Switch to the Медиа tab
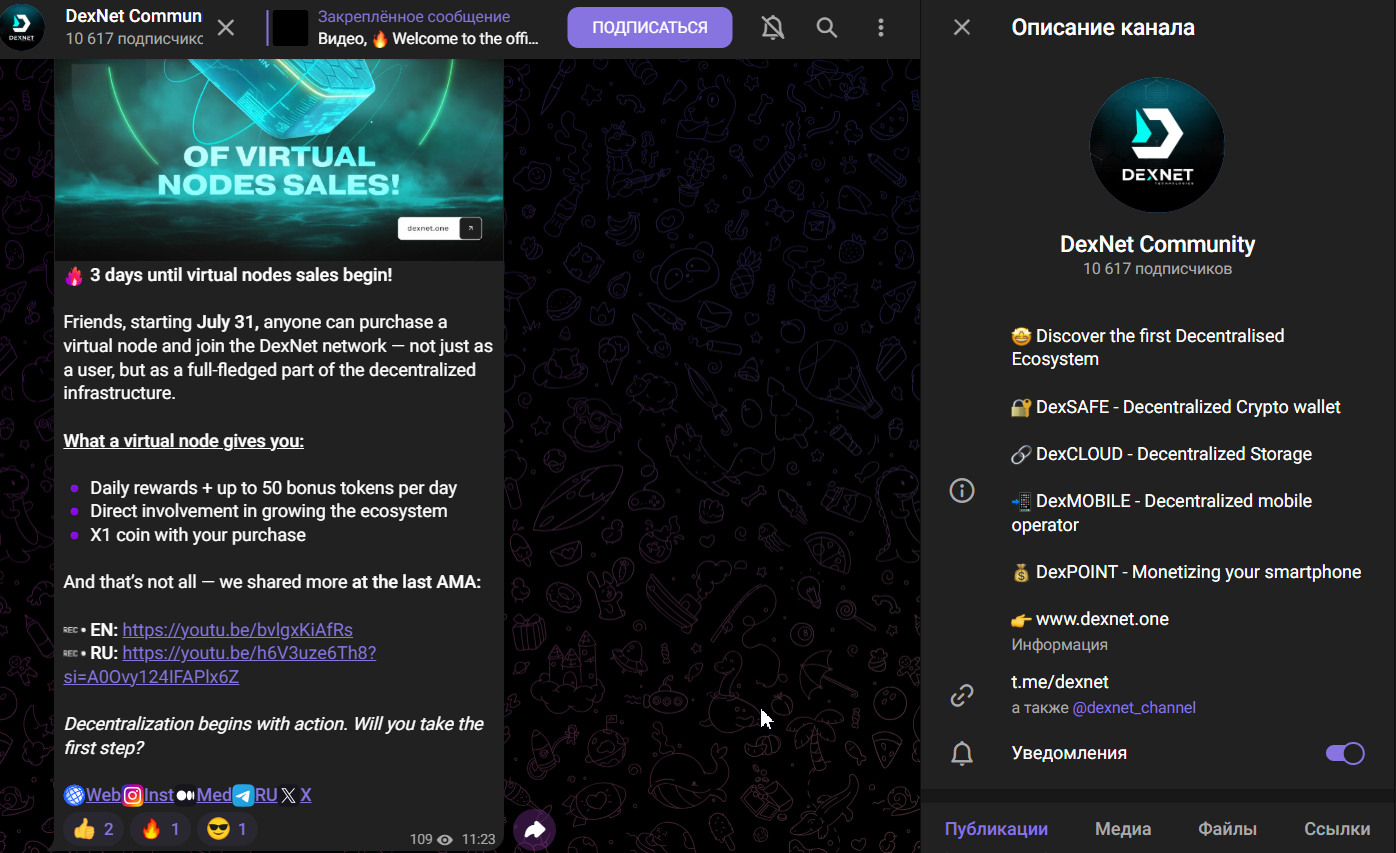 click(x=1123, y=829)
